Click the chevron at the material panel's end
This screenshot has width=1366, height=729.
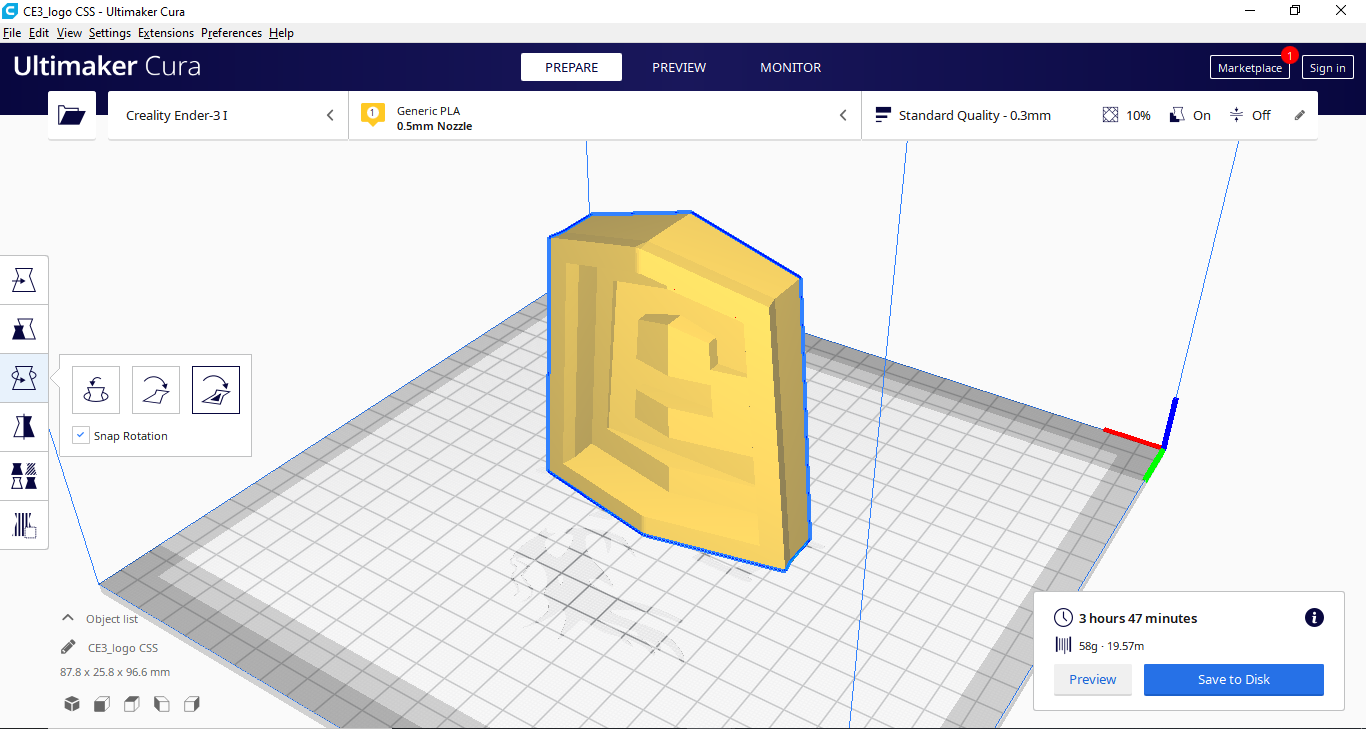point(843,115)
